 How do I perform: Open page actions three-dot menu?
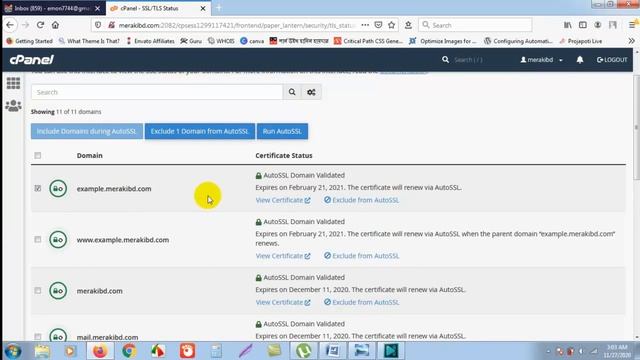(365, 25)
